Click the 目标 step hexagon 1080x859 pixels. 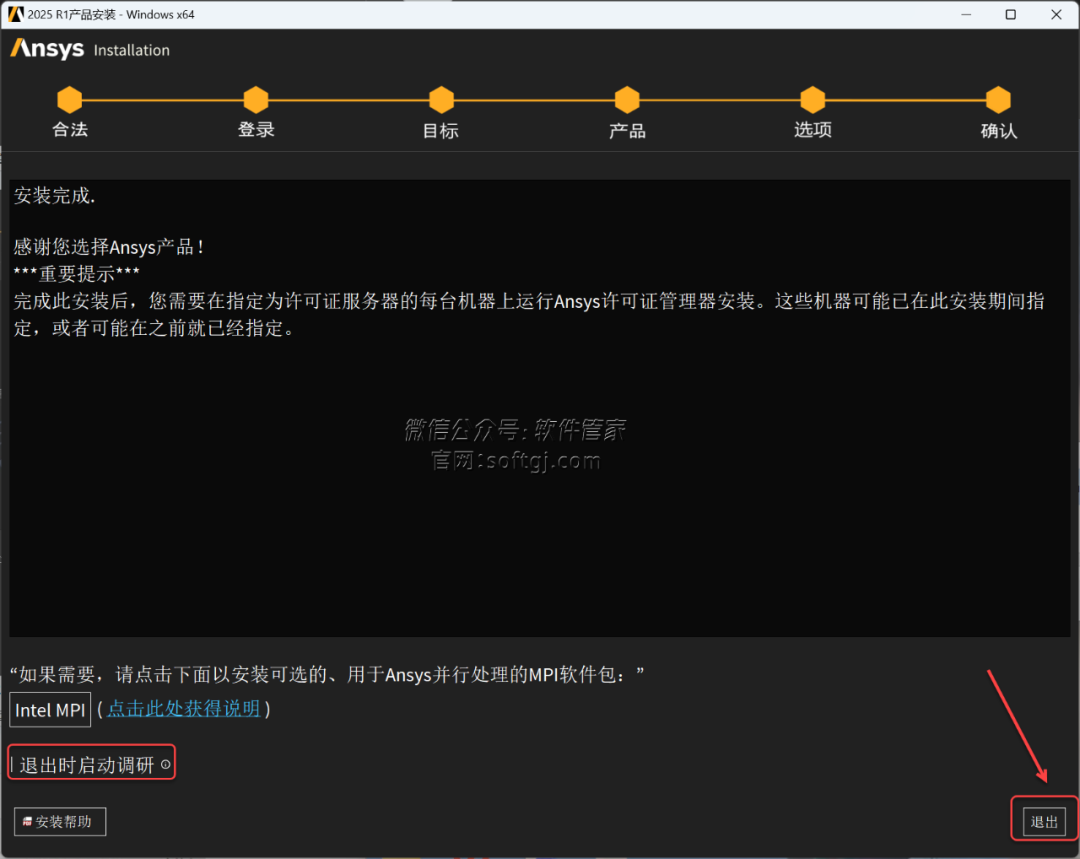point(441,100)
